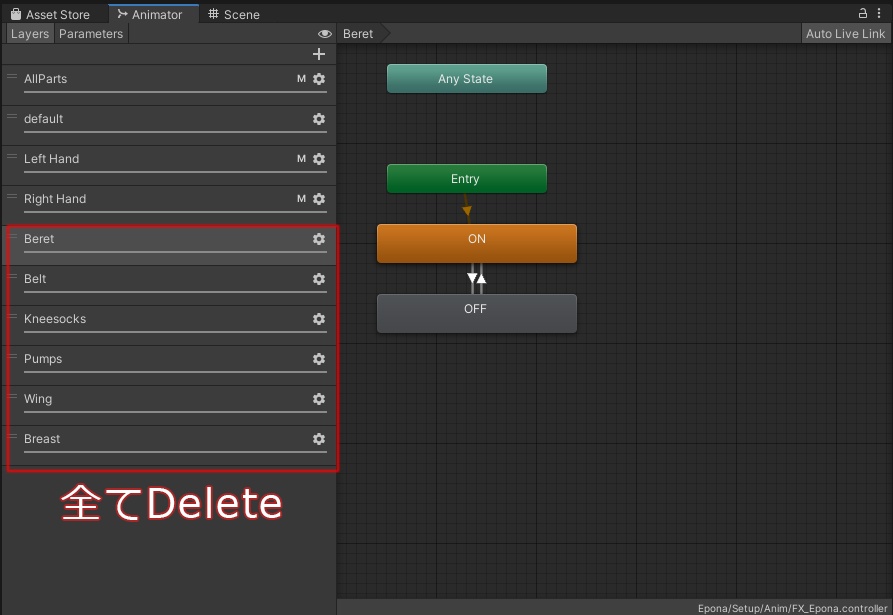Click drag handle of the default layer

pos(12,116)
